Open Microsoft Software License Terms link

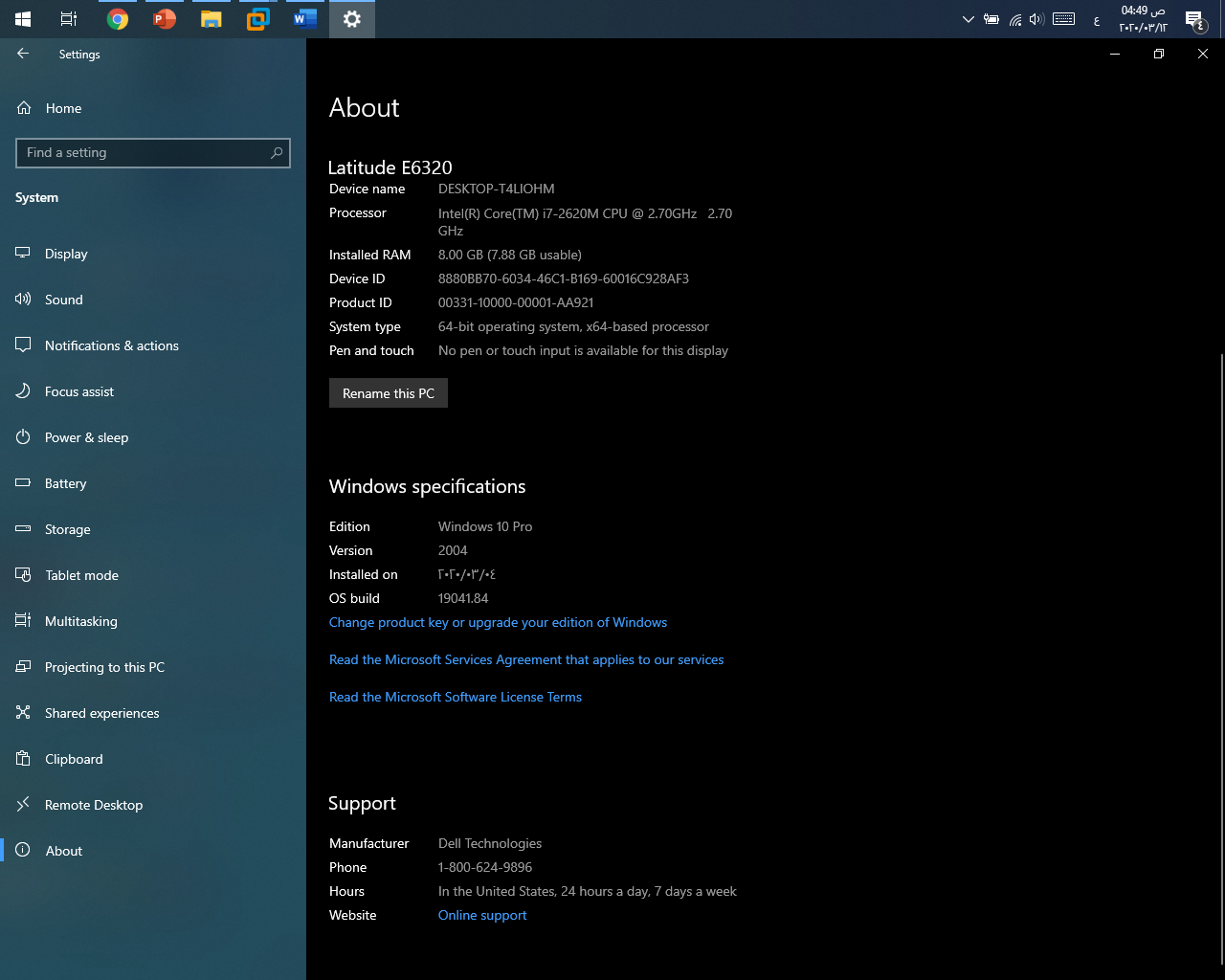click(456, 697)
